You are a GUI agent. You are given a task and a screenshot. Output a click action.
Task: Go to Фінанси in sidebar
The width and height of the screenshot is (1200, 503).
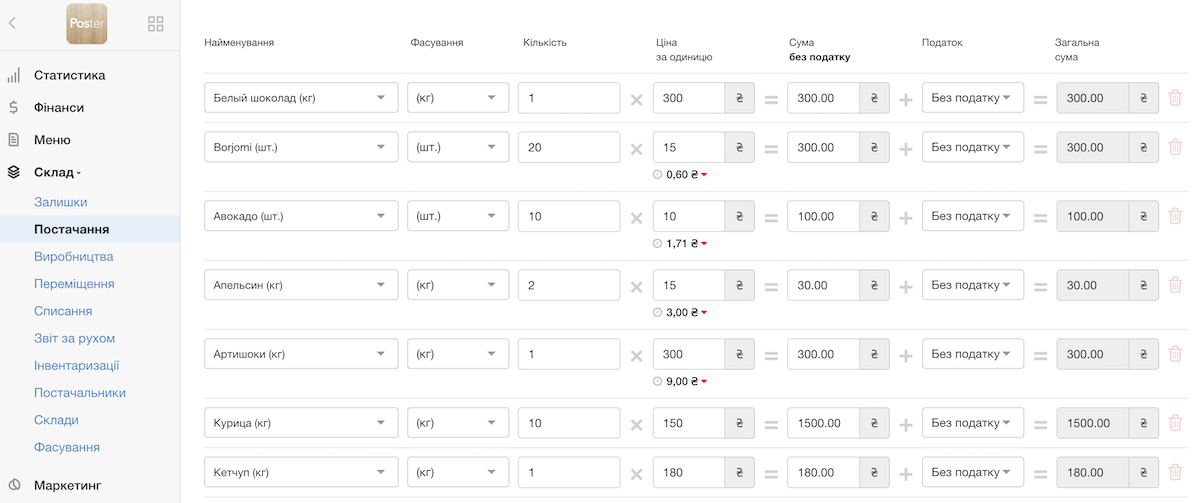pos(59,107)
